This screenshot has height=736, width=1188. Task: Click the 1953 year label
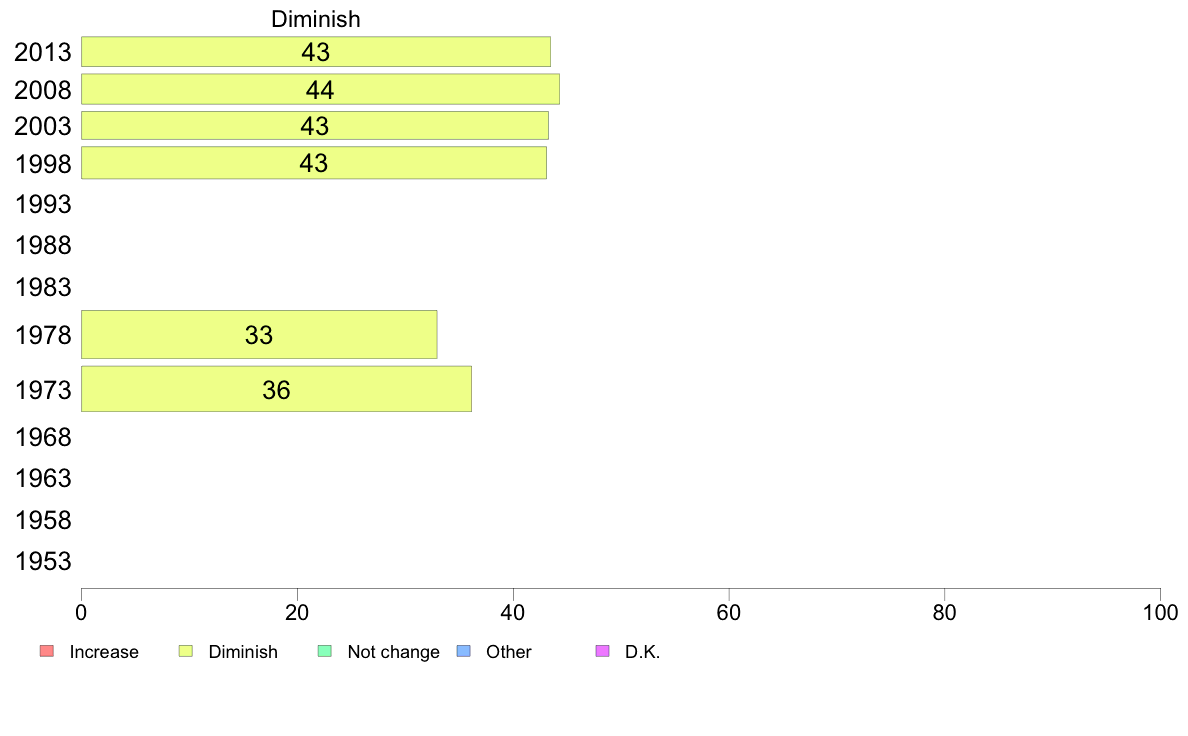click(43, 562)
